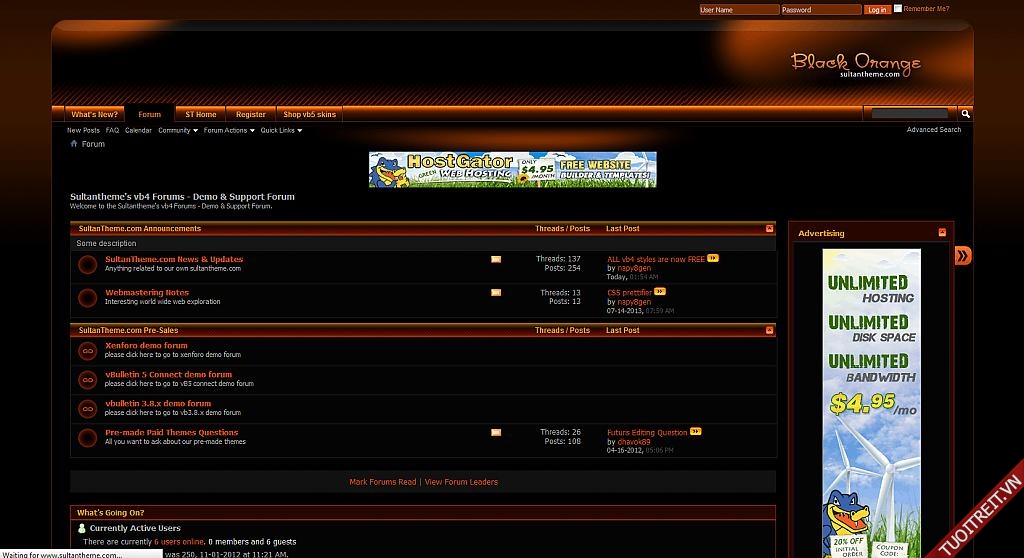Screen dimensions: 1024x558
Task: Click the Xenforo demo forum link icon
Action: (88, 351)
